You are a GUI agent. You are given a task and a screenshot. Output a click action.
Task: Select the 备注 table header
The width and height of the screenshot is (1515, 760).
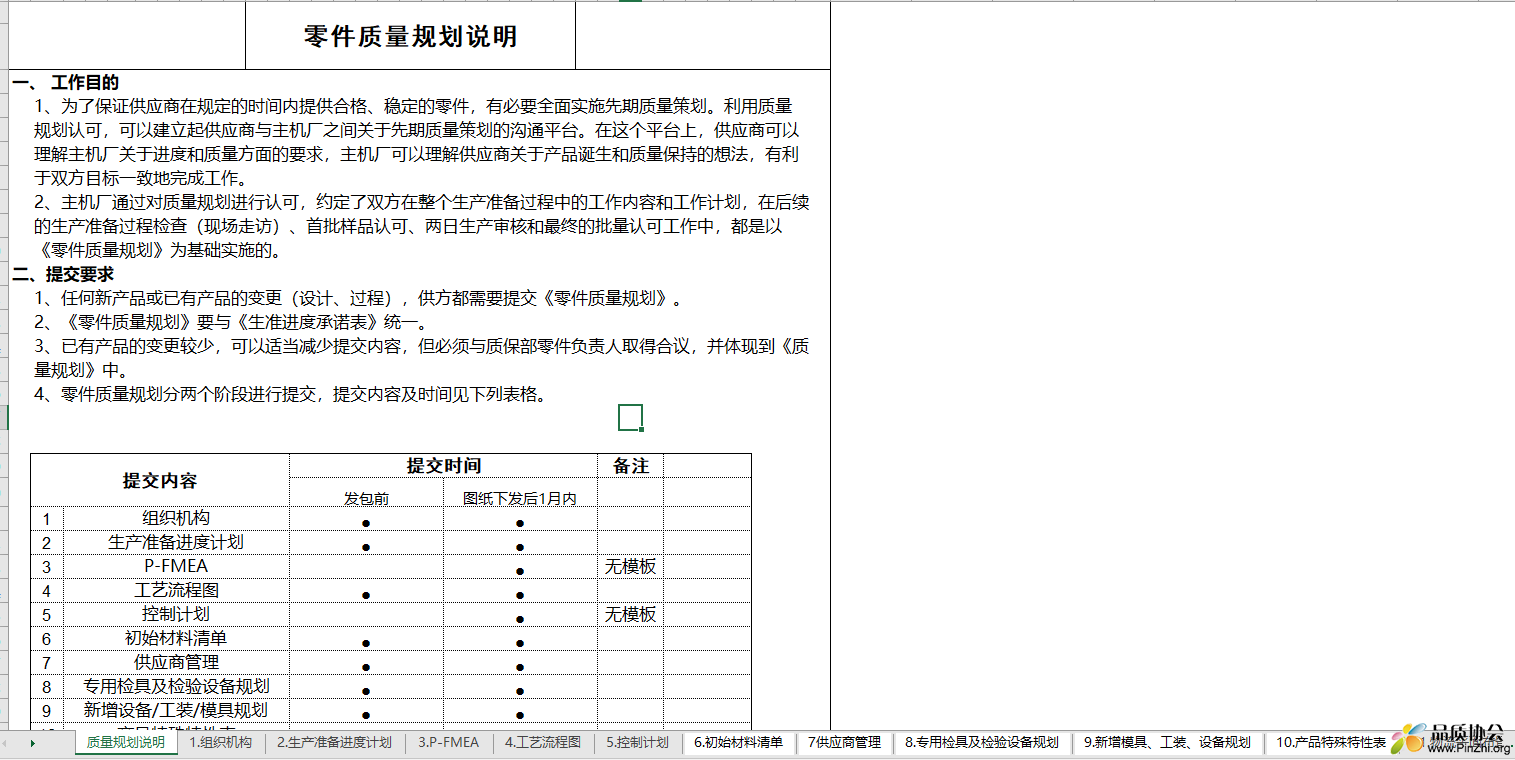[631, 466]
